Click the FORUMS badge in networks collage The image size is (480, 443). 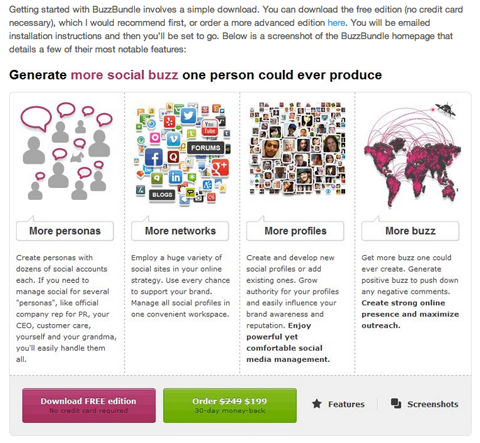tap(205, 148)
